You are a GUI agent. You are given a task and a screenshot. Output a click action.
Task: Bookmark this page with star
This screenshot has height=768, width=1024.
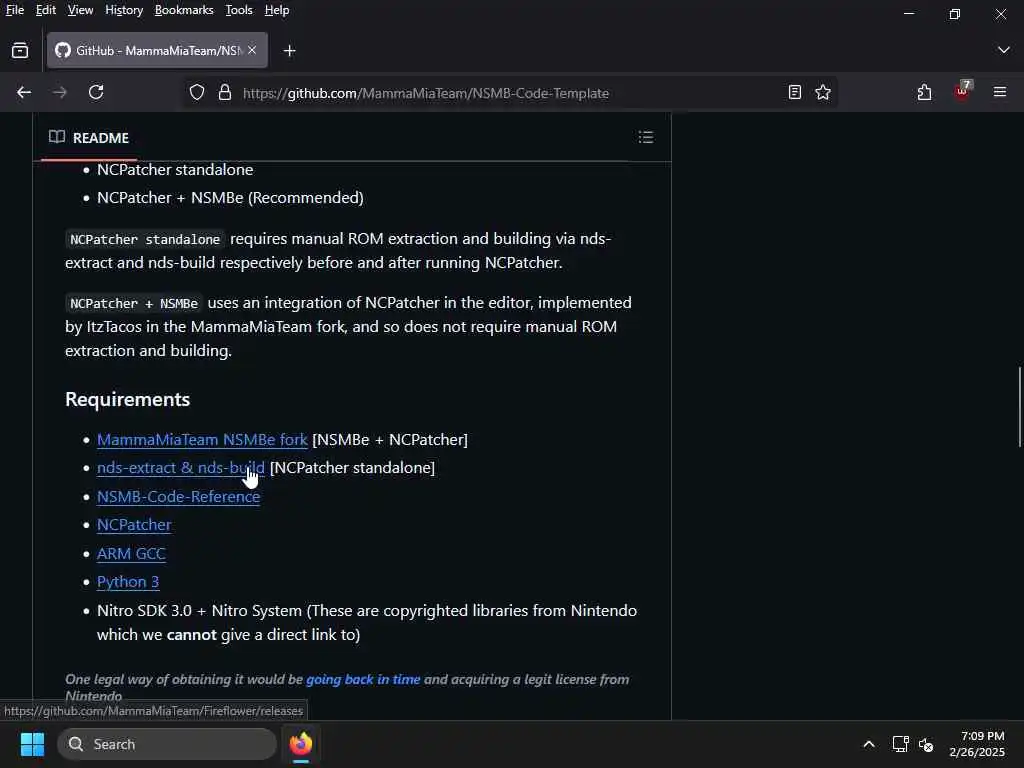pyautogui.click(x=823, y=92)
